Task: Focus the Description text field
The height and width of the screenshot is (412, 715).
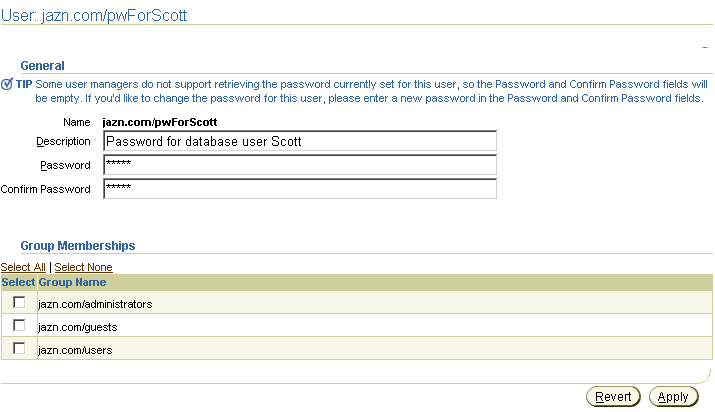Action: tap(300, 141)
